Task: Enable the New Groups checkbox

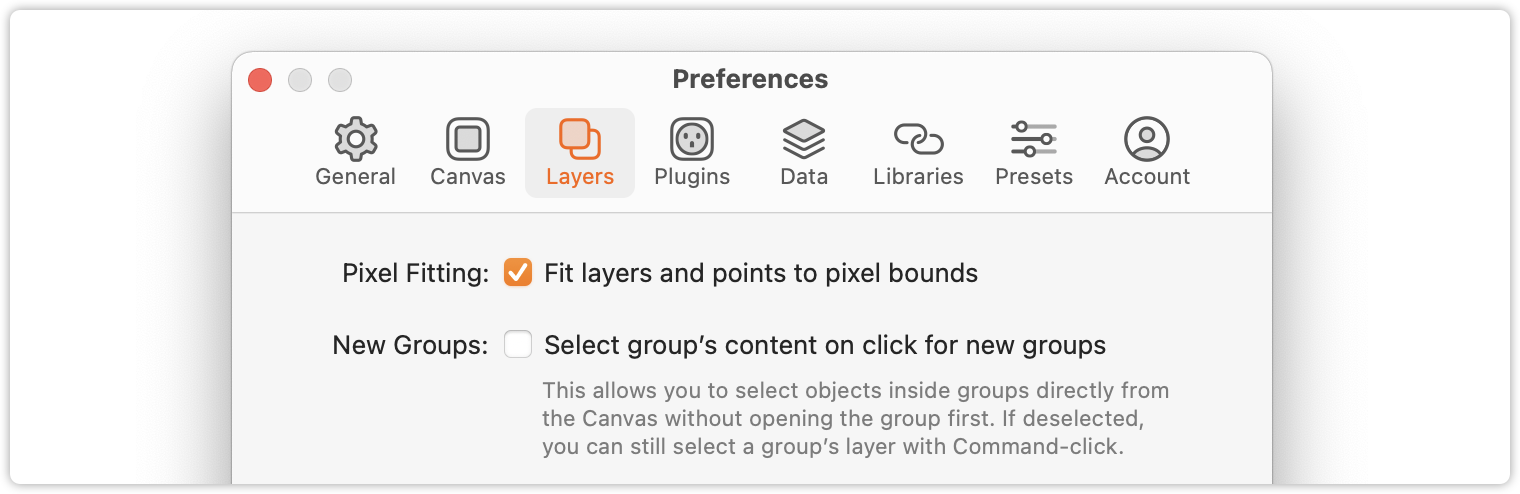Action: [x=518, y=345]
